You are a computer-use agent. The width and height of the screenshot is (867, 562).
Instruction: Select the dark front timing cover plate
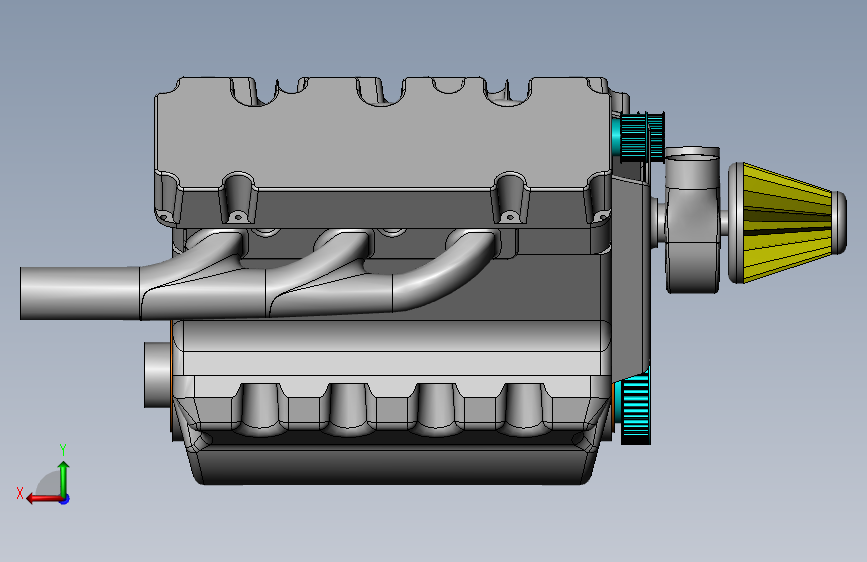[630, 277]
